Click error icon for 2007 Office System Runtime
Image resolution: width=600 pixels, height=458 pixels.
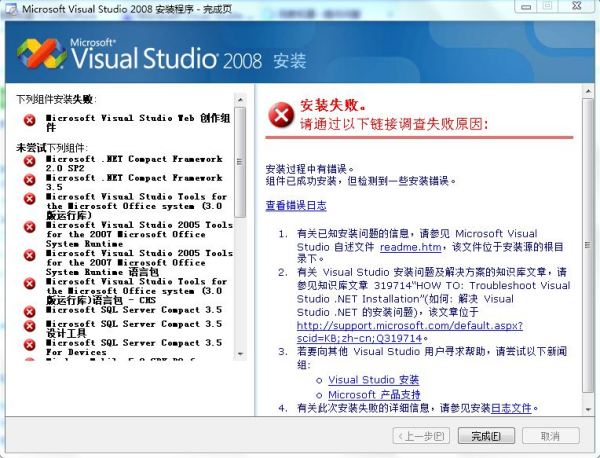coord(29,227)
